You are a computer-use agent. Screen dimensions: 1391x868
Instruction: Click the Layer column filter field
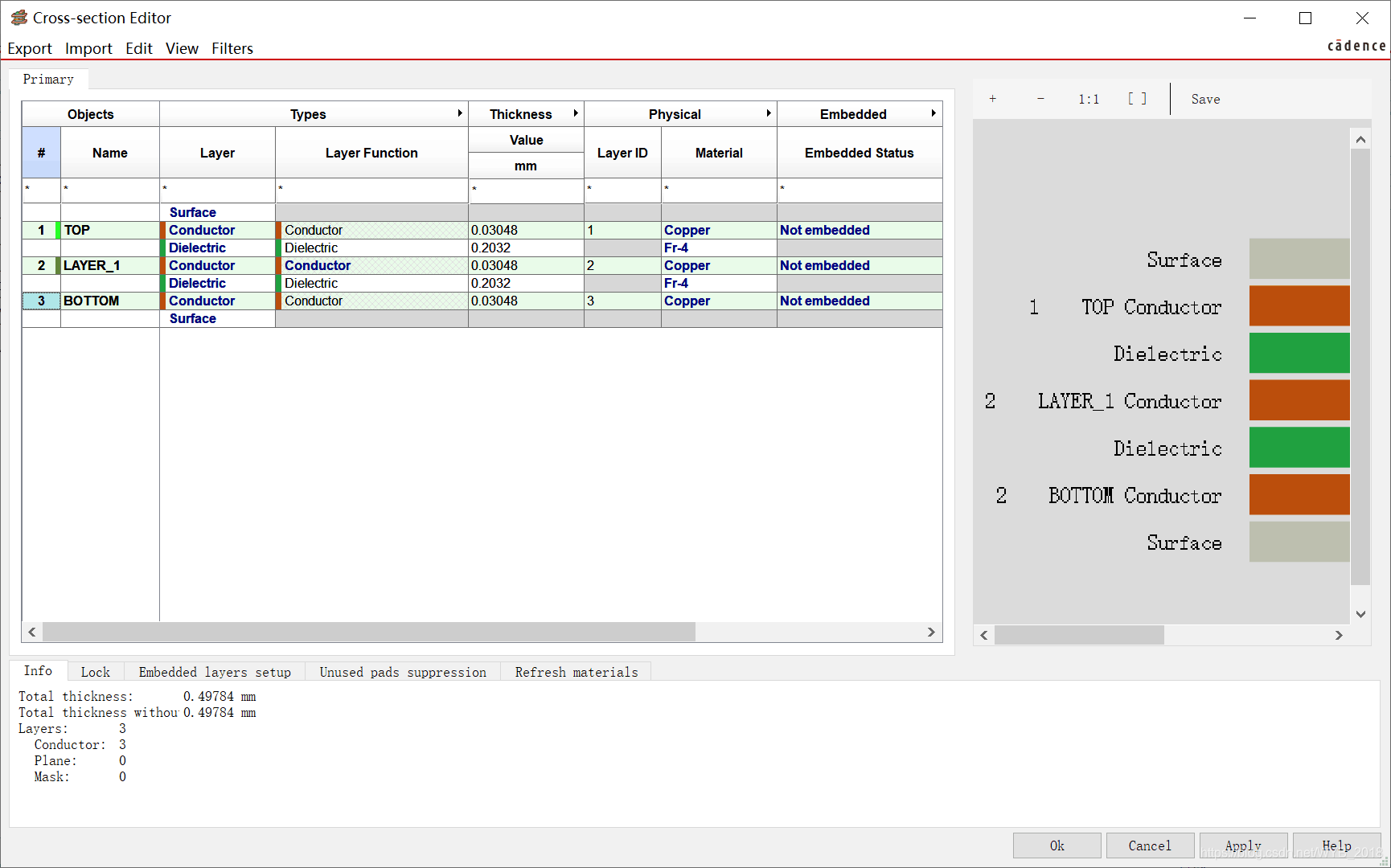(217, 190)
